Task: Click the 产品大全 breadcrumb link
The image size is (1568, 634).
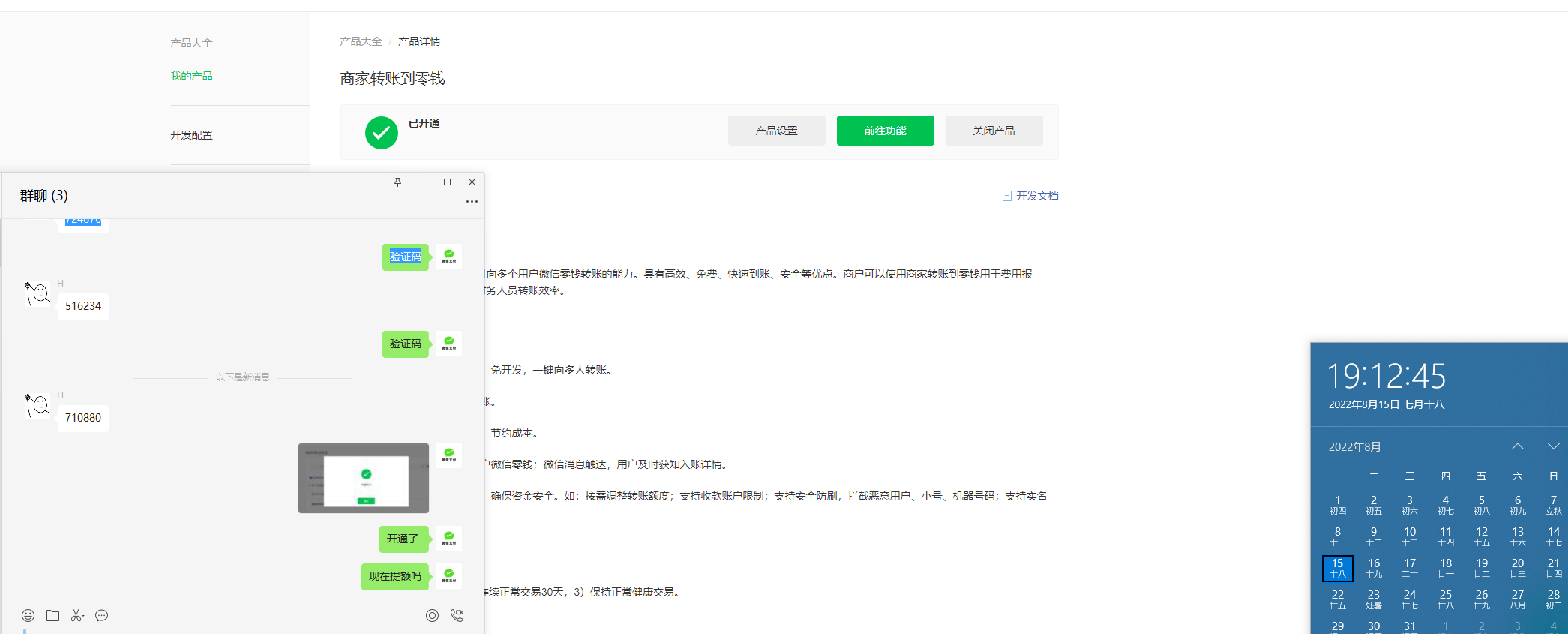Action: coord(361,41)
